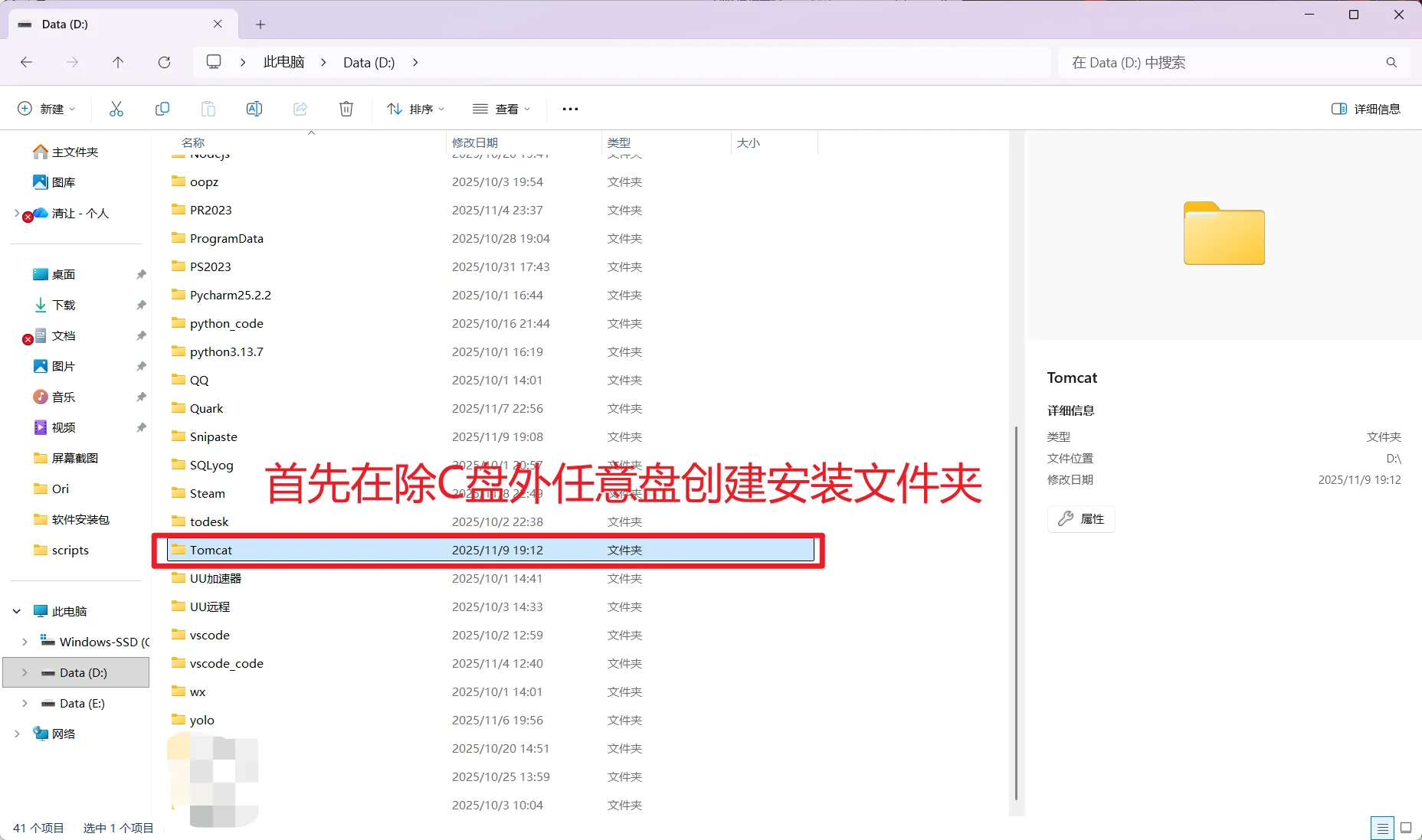The image size is (1422, 840).
Task: Select the ProgramData folder
Action: 217,238
